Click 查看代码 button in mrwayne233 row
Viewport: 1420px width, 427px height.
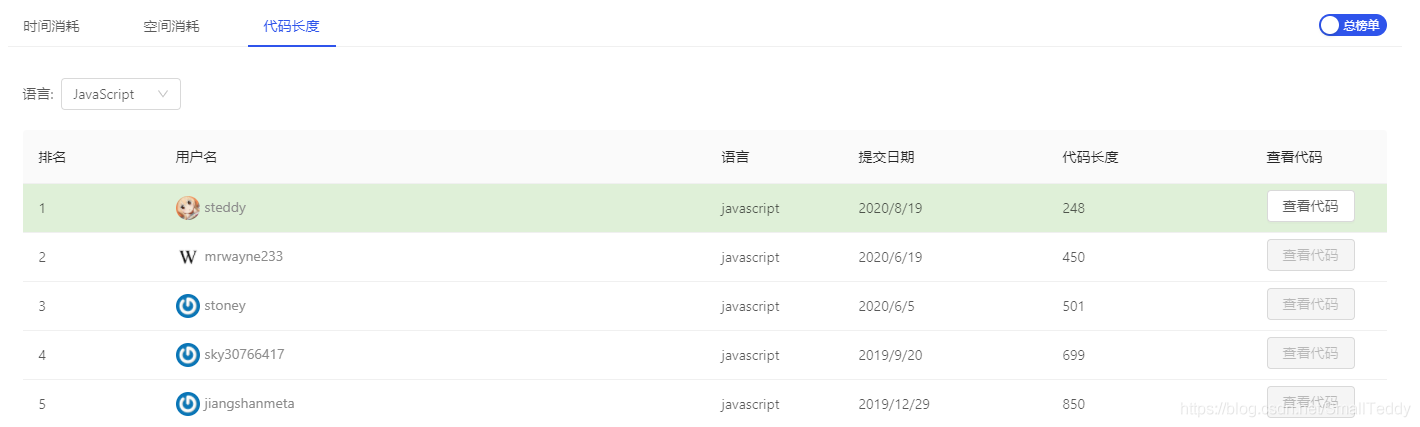(1310, 255)
